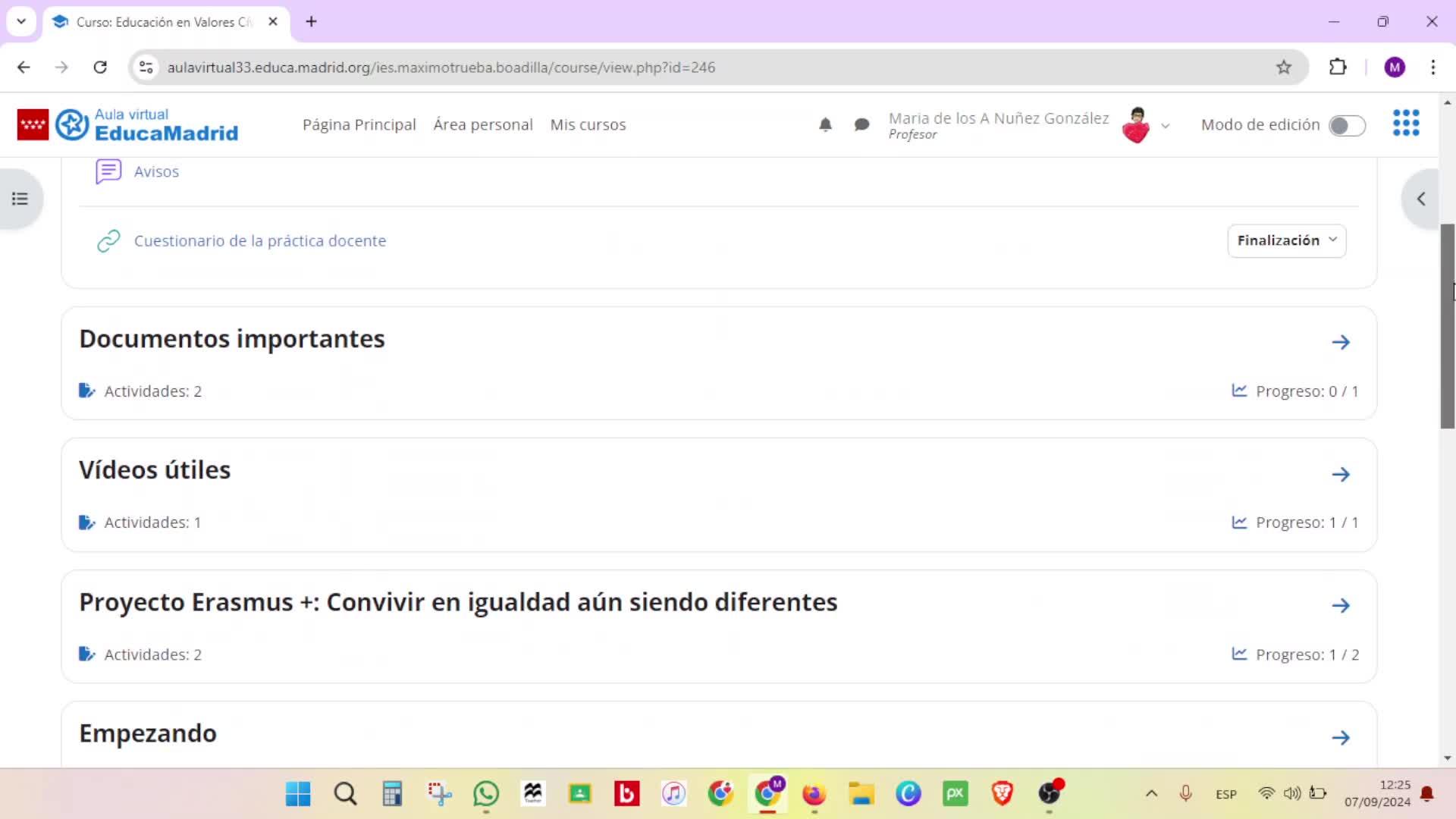This screenshot has width=1456, height=819.
Task: Click the Documentos importantes arrow icon
Action: [1340, 342]
